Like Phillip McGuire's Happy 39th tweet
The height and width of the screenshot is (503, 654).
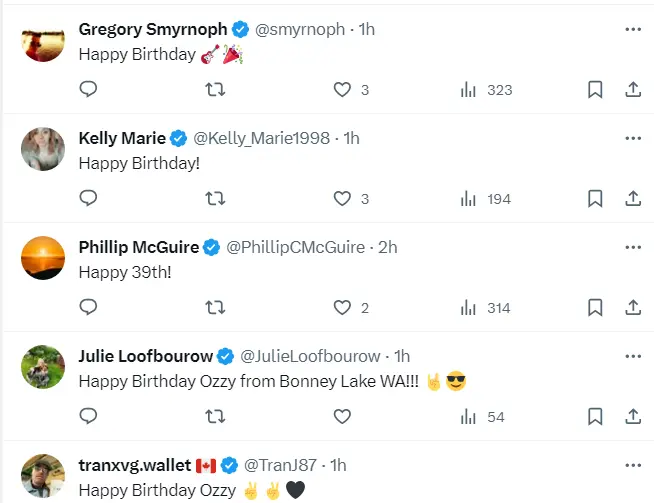point(342,307)
